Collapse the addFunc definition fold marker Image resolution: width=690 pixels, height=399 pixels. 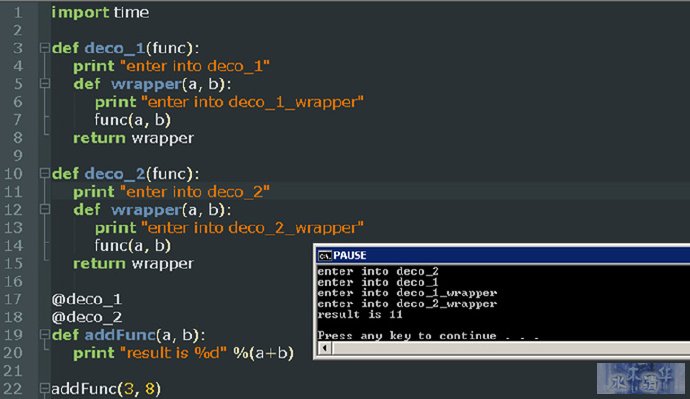click(x=44, y=335)
